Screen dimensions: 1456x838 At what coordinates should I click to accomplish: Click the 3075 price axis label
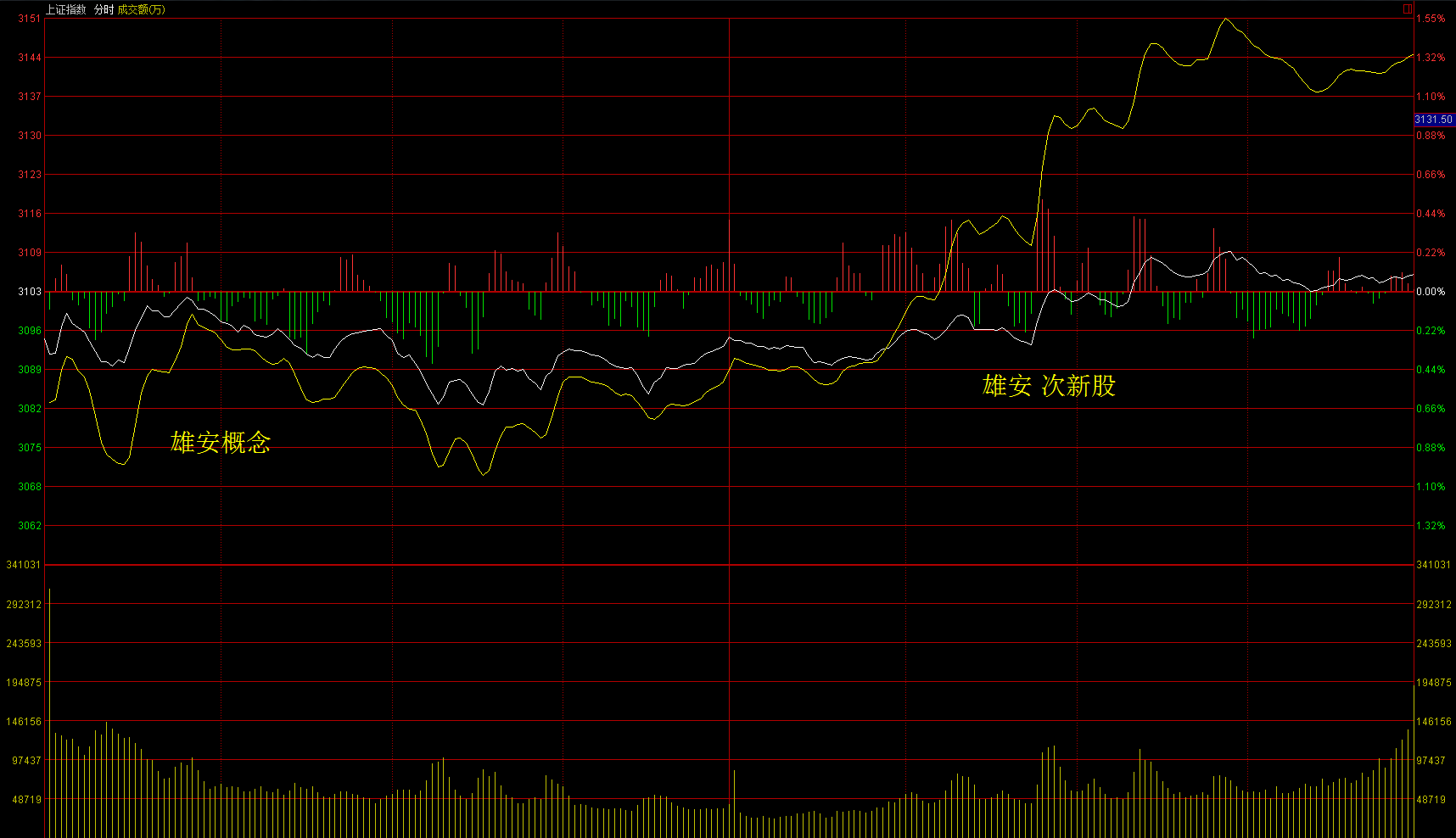29,448
